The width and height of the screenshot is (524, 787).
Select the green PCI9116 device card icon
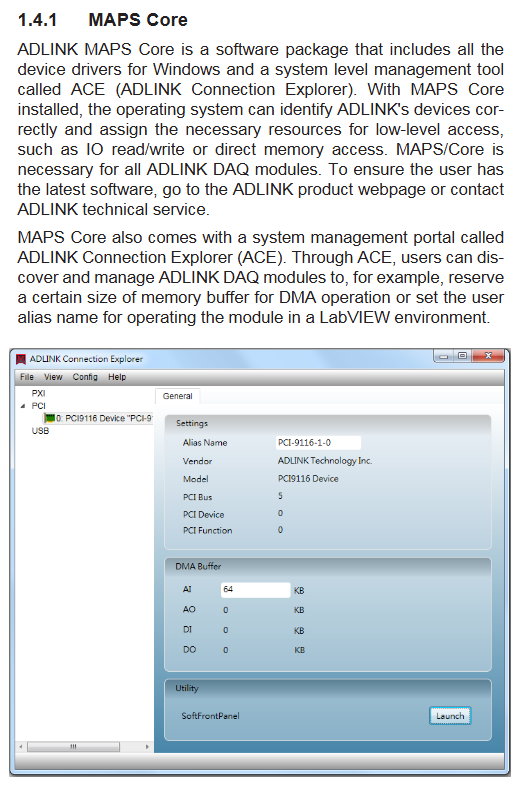(49, 418)
